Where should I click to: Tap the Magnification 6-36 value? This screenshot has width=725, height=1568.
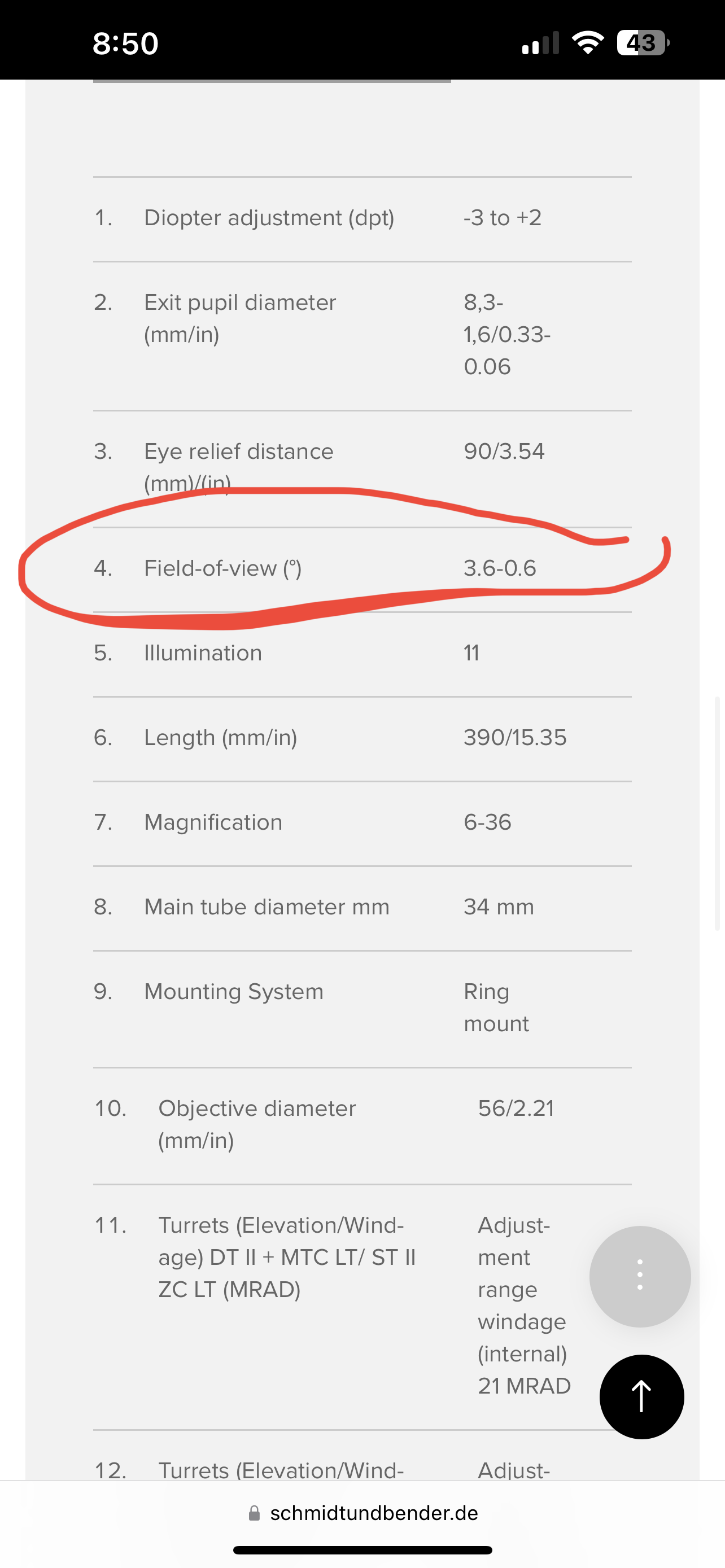[488, 822]
